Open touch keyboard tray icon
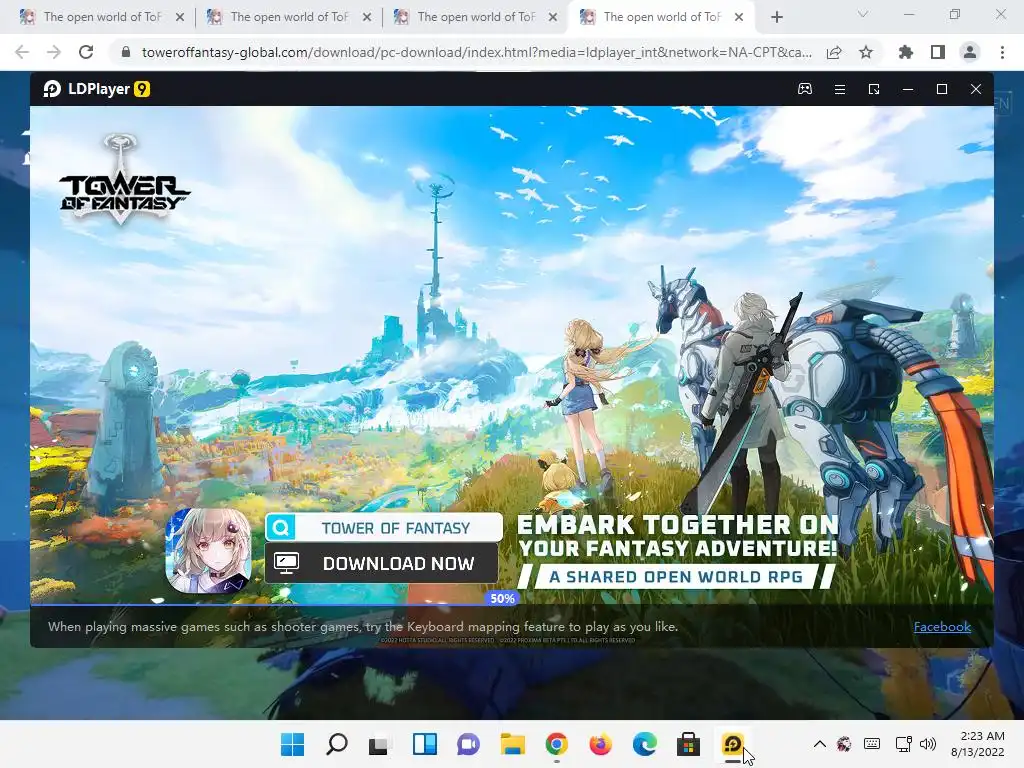The height and width of the screenshot is (768, 1024). click(x=872, y=743)
